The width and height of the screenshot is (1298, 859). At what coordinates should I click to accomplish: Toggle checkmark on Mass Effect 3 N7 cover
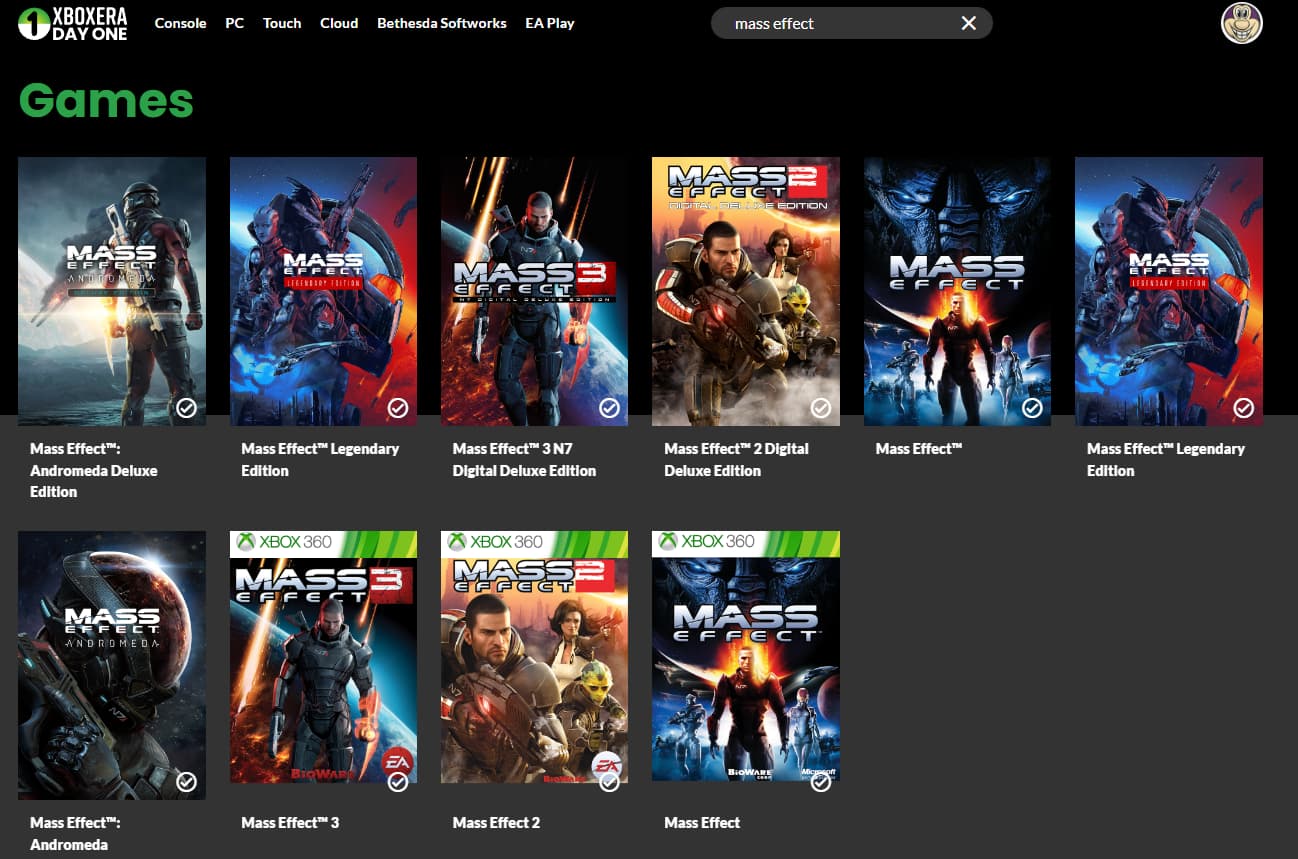click(x=609, y=408)
